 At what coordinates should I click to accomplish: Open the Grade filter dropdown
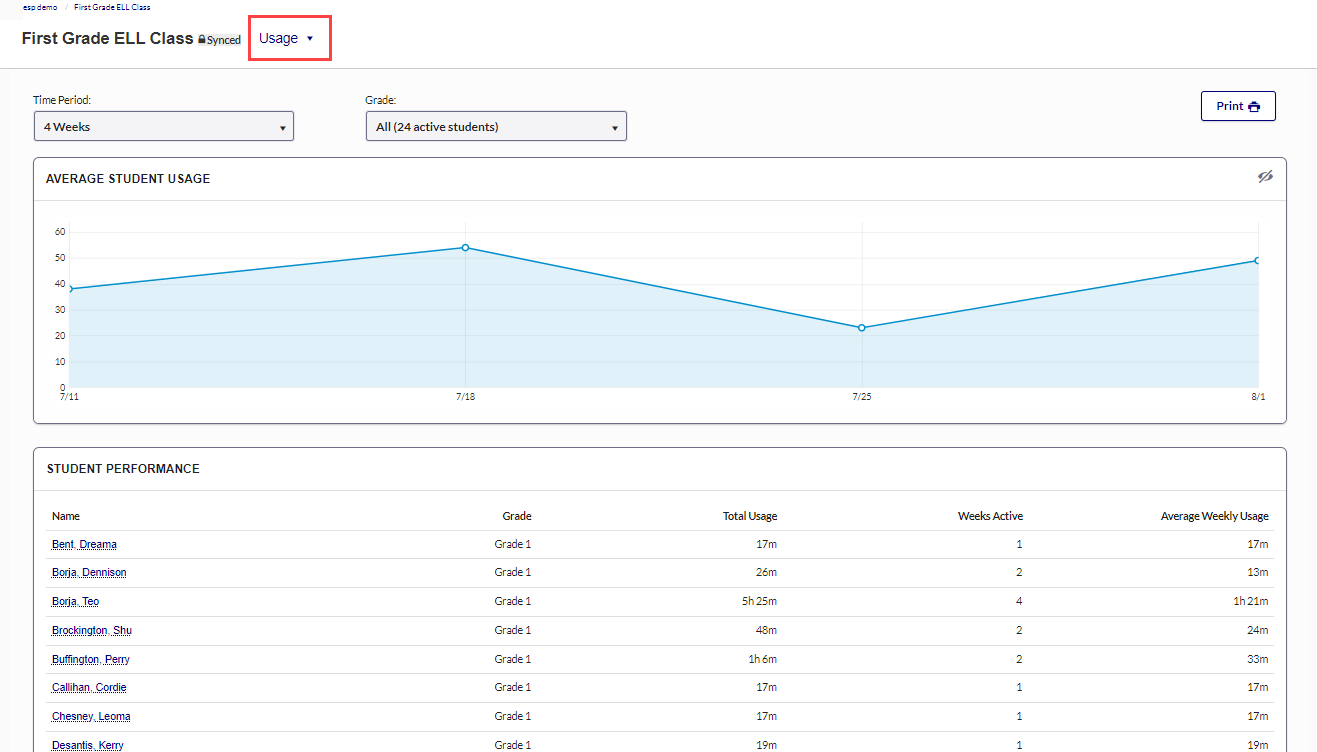coord(496,127)
